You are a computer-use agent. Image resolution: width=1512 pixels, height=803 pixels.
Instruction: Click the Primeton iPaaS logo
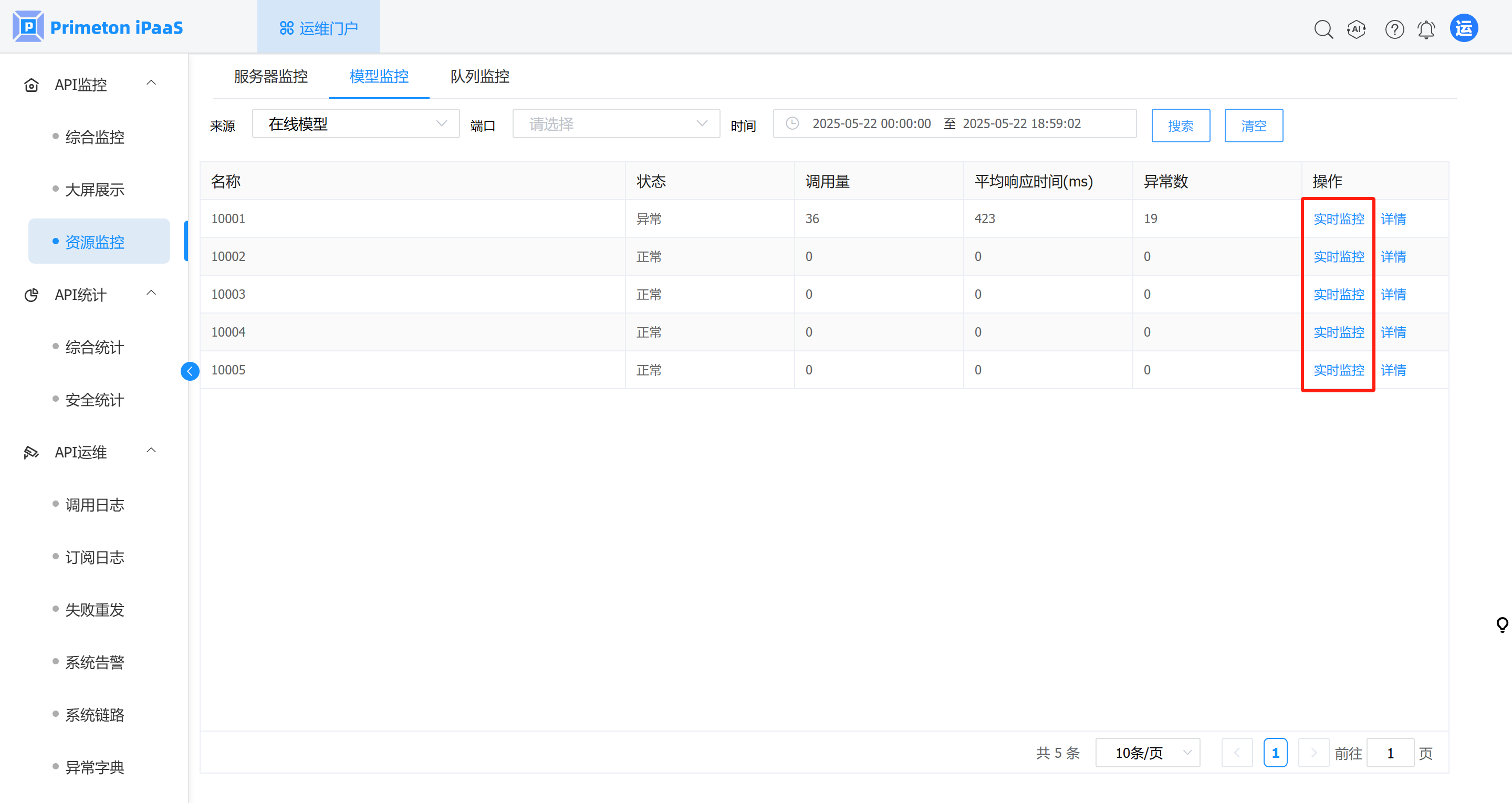click(x=98, y=27)
